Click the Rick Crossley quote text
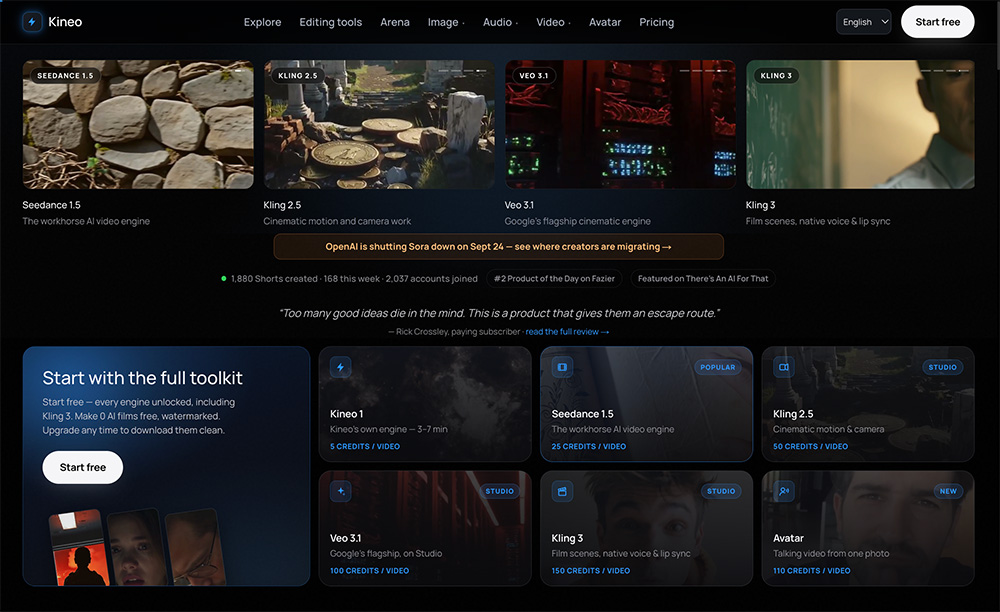Screen dimensions: 1000x612 [499, 313]
